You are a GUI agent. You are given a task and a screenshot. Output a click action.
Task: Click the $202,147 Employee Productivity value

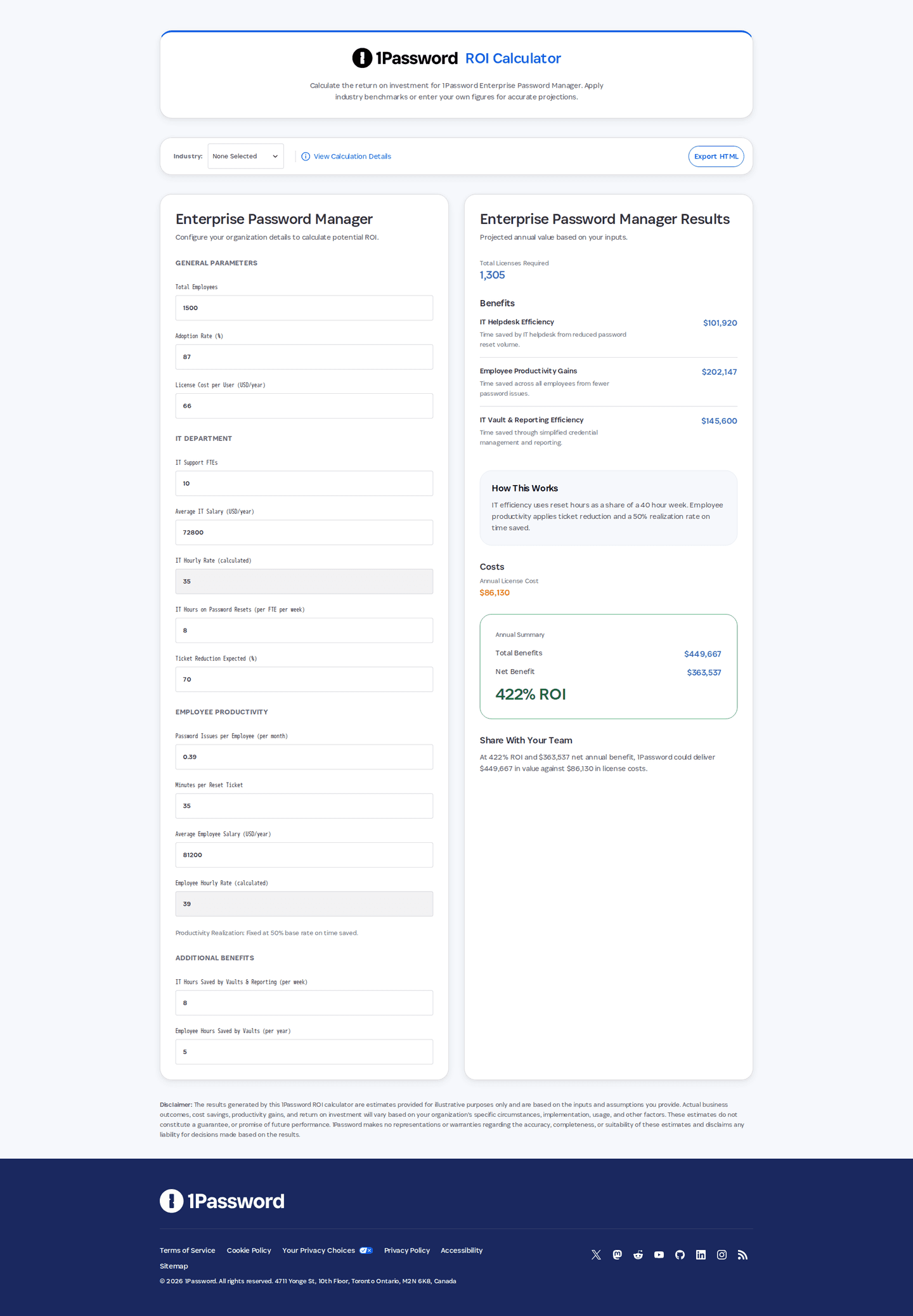(719, 372)
